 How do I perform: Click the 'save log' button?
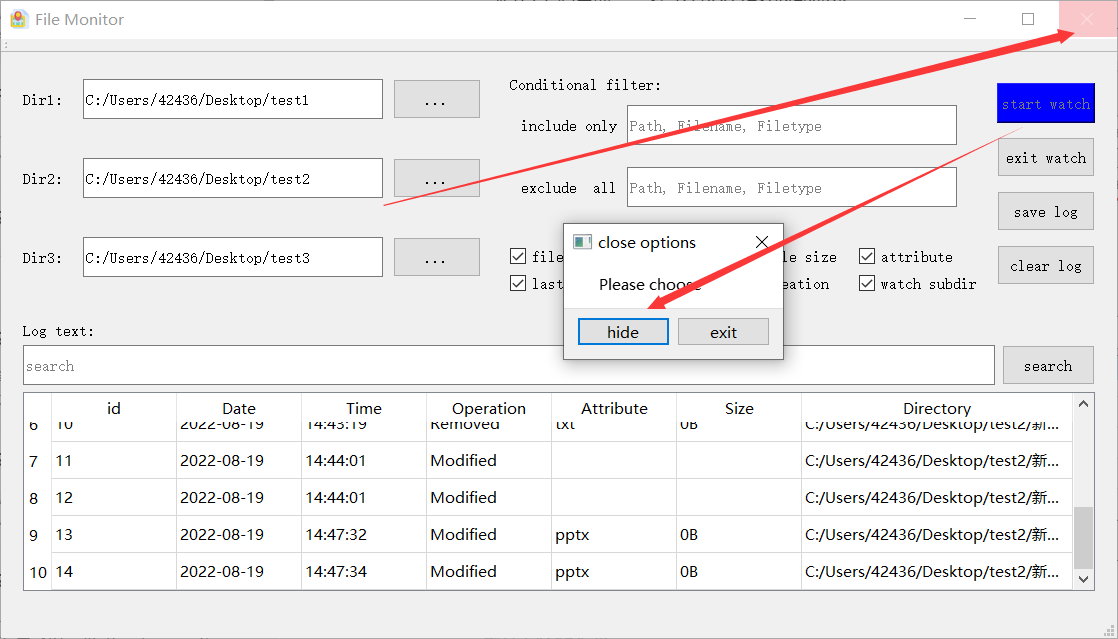1045,211
